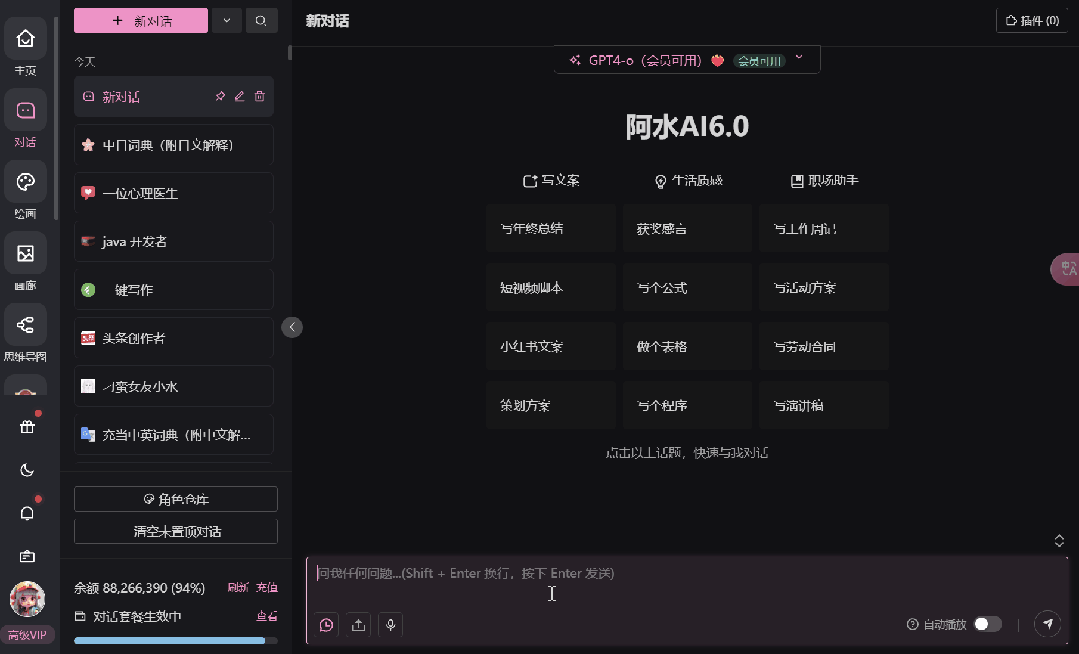The width and height of the screenshot is (1079, 654).
Task: Click the 充值 recharge link
Action: (266, 588)
